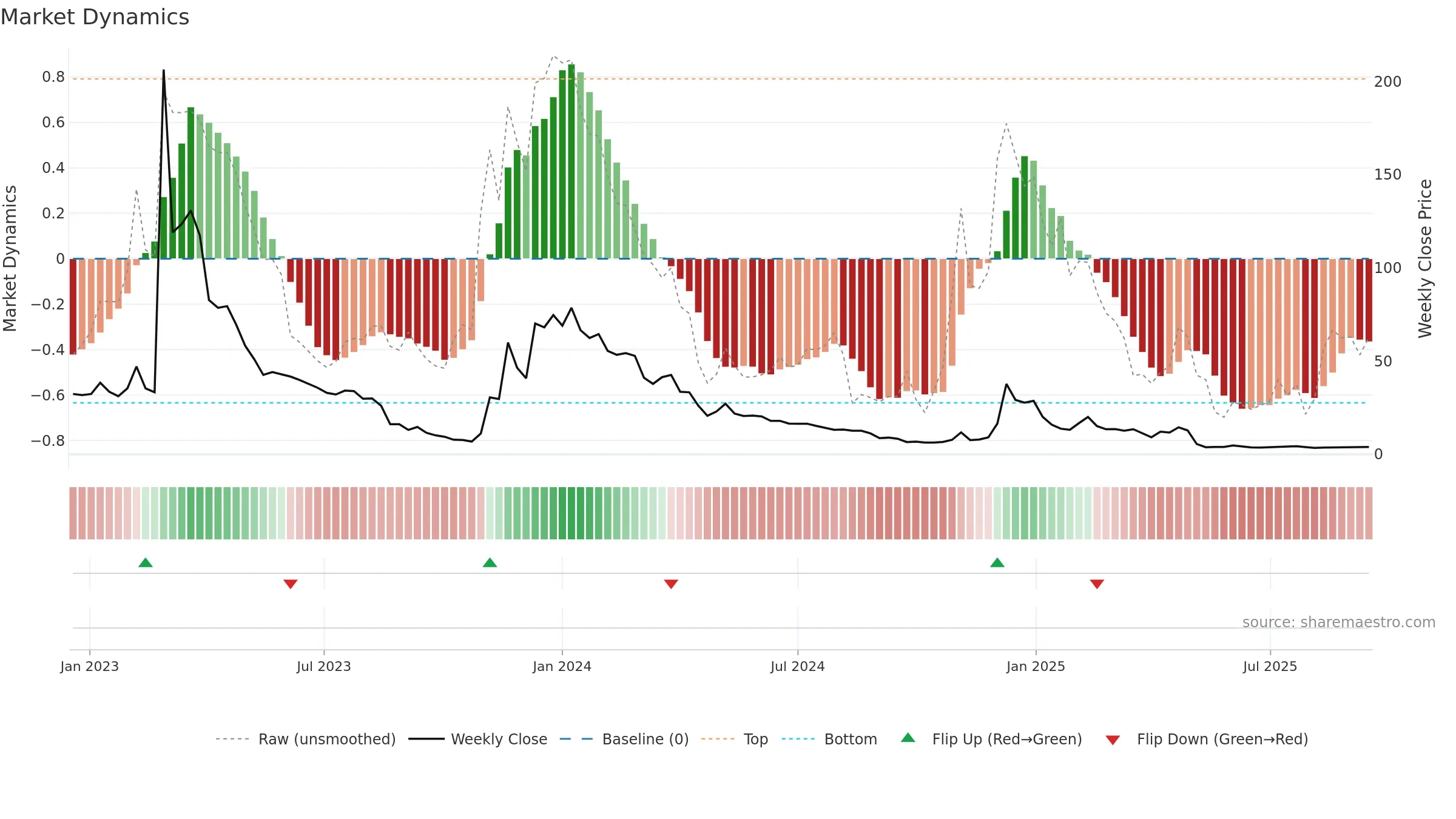1456x819 pixels.
Task: Toggle the Flip Down (Green→Red) legend entry
Action: click(x=1207, y=739)
